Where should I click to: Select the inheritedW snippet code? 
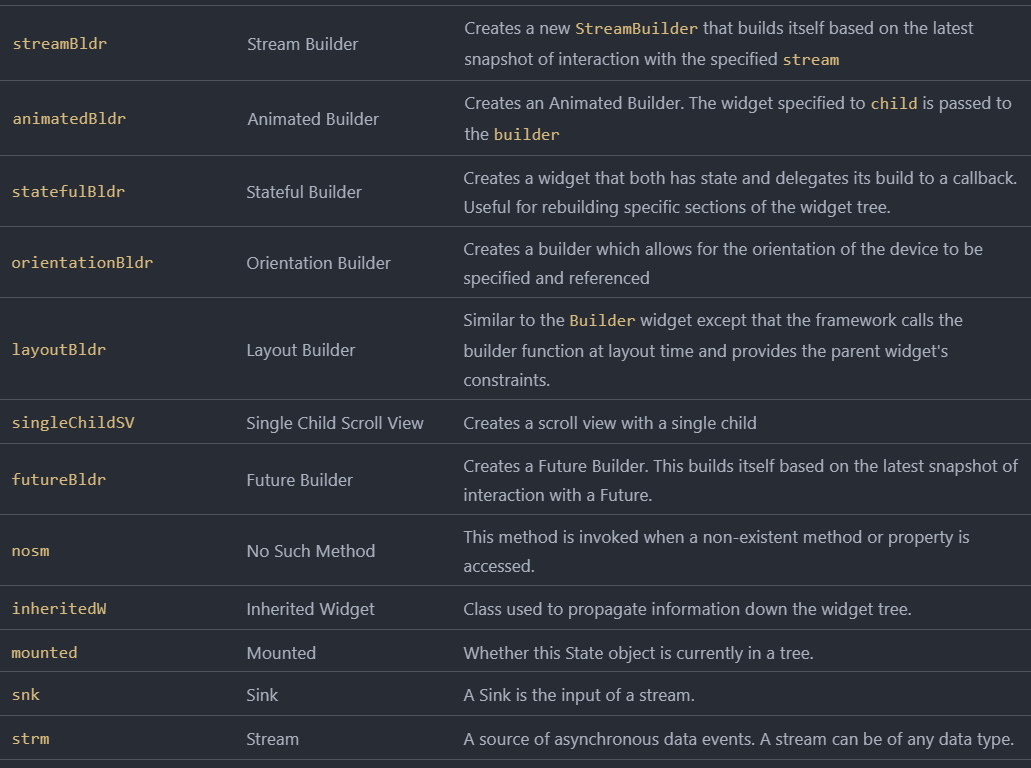coord(59,609)
